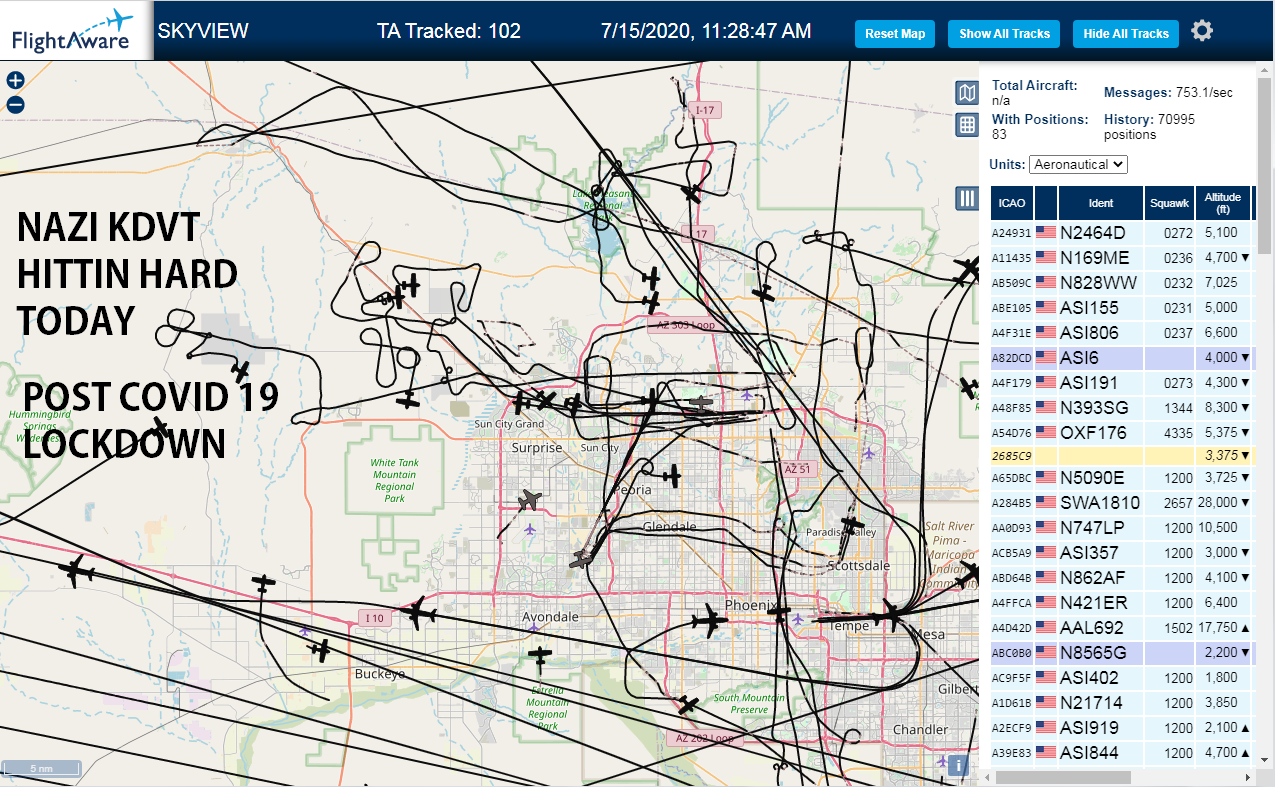This screenshot has height=787, width=1275.
Task: Click the Messages 753.1/sec text
Action: (x=1168, y=93)
